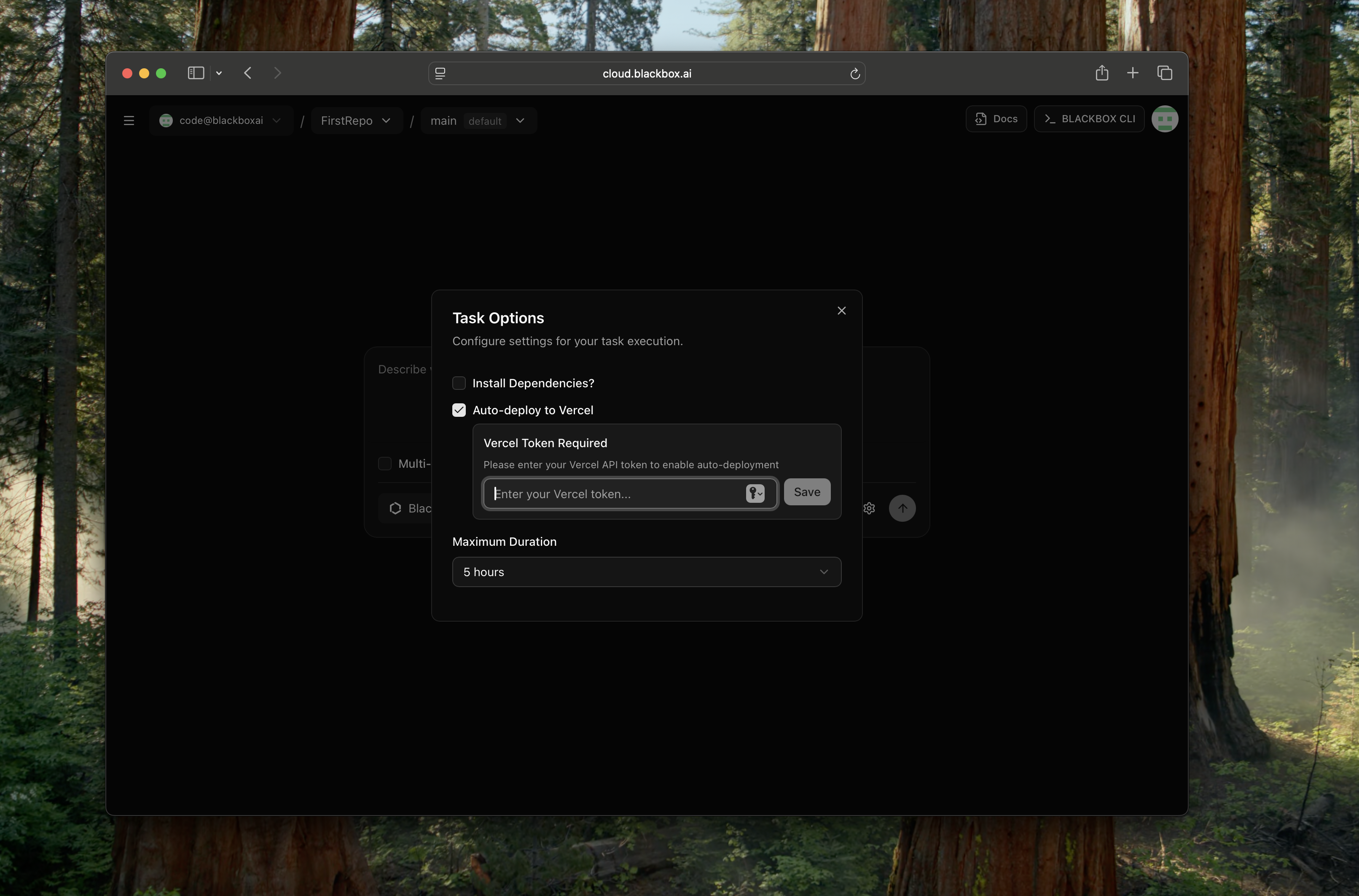Image resolution: width=1359 pixels, height=896 pixels.
Task: Open the main branch dropdown
Action: click(478, 121)
